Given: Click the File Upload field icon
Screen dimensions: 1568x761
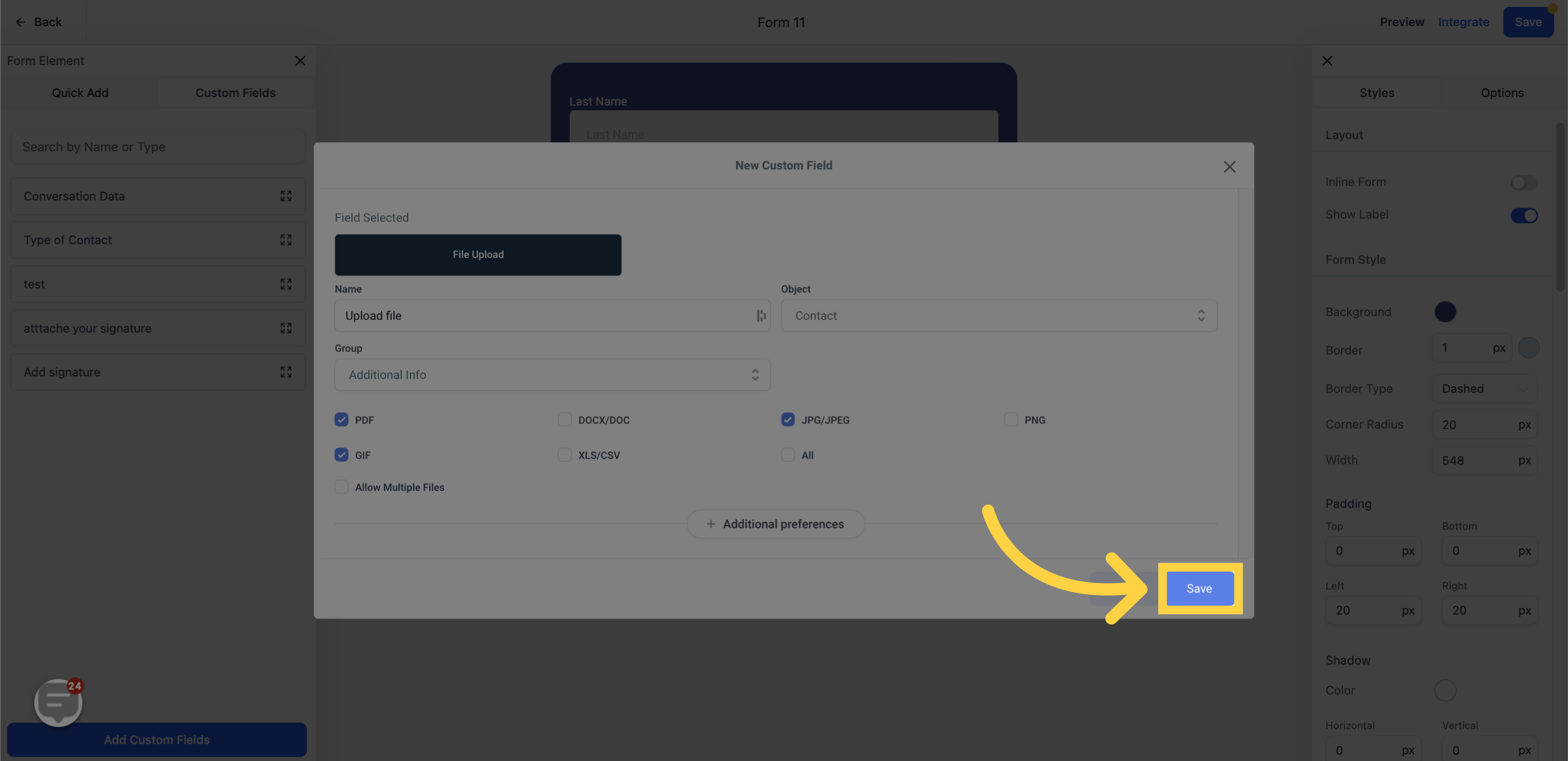Looking at the screenshot, I should tap(478, 254).
